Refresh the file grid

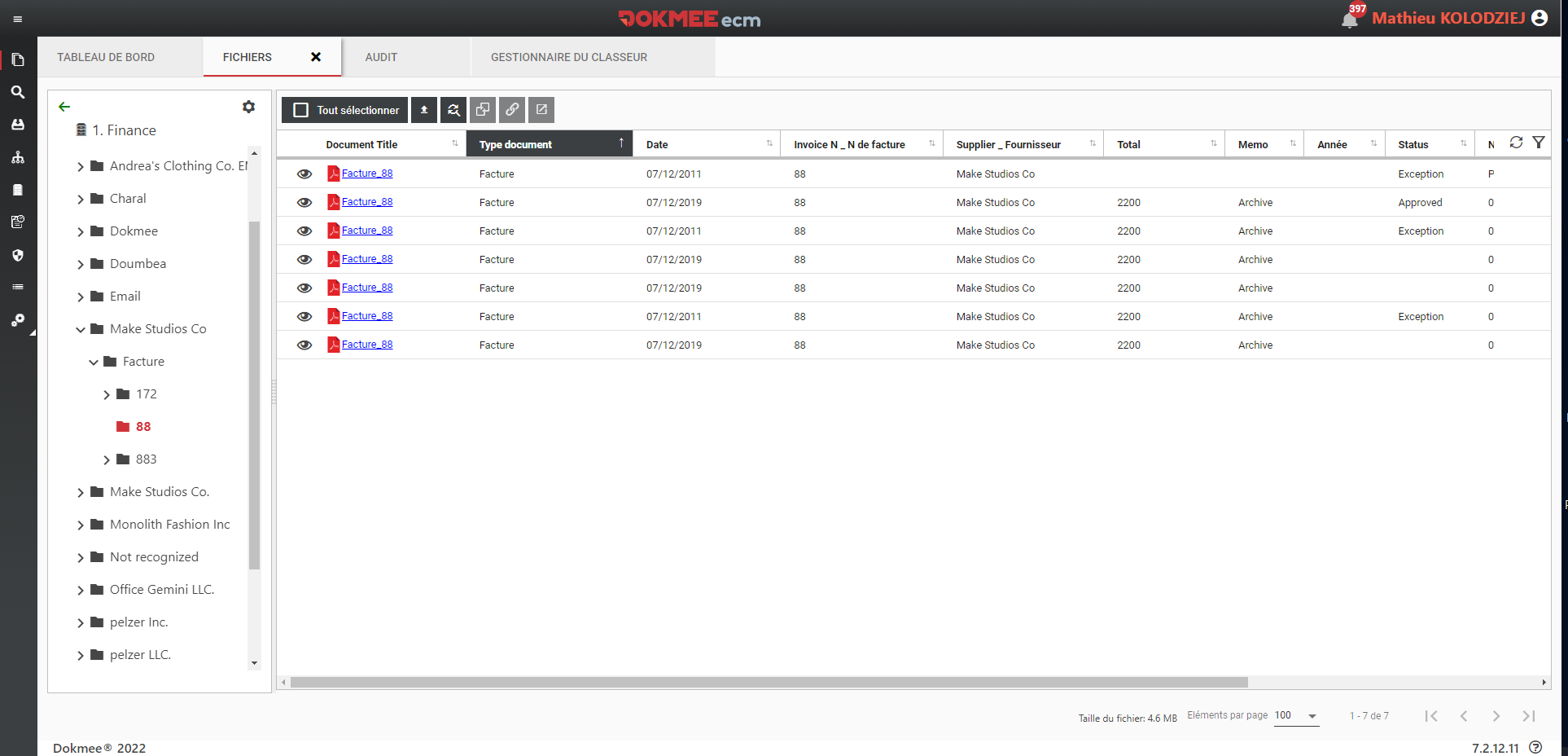(x=1516, y=142)
